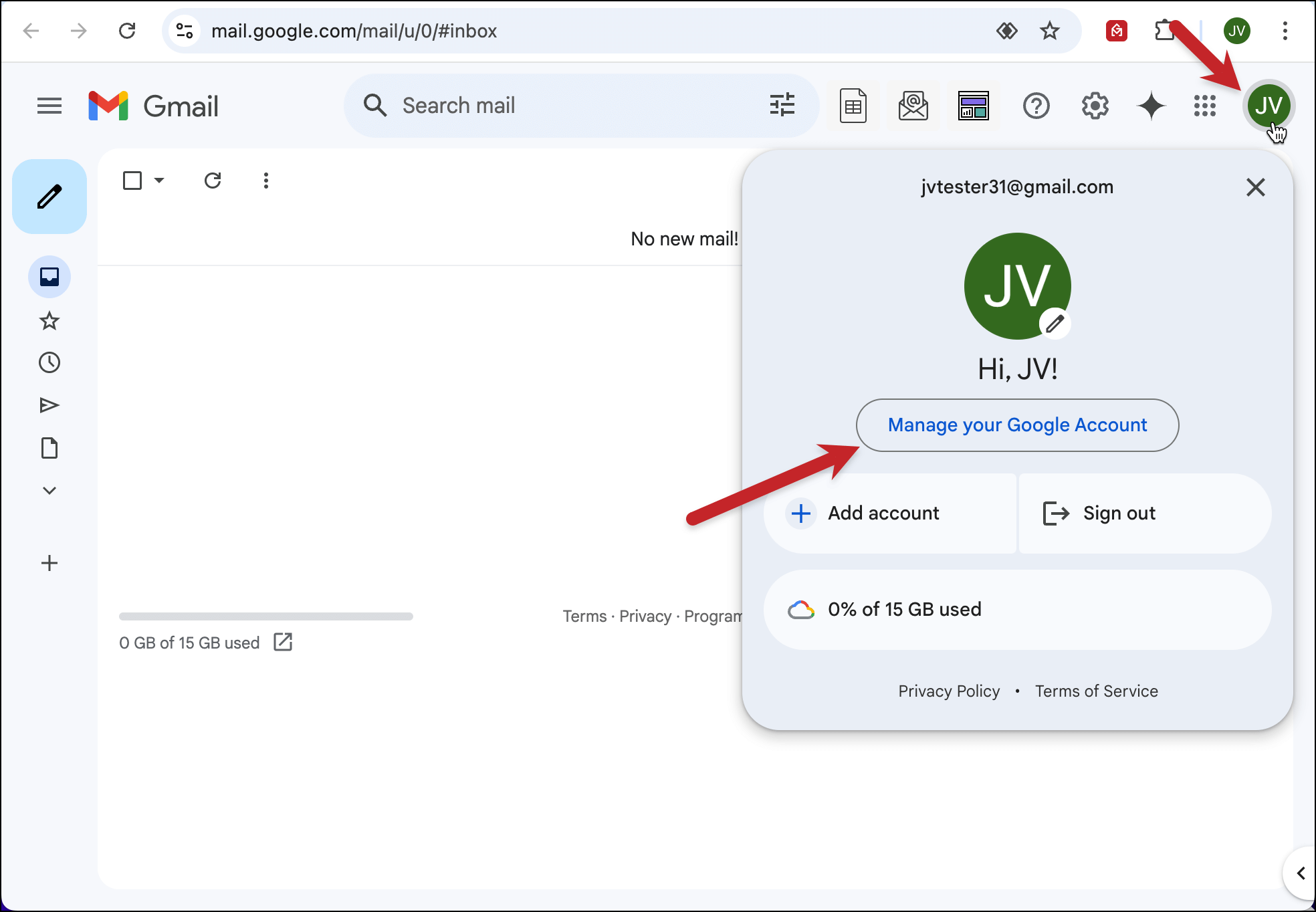Open Sent mail arrow icon

click(49, 405)
